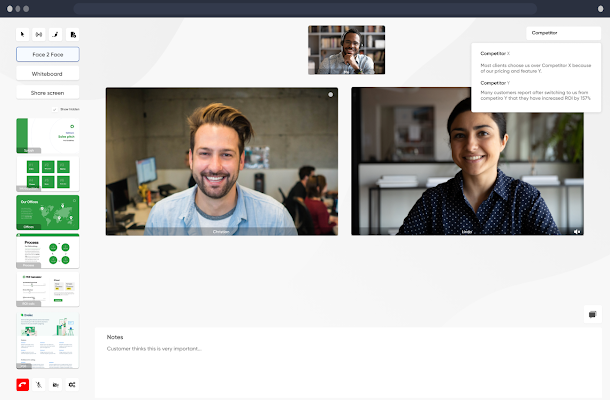This screenshot has height=400, width=610.
Task: Mute the microphone
Action: pyautogui.click(x=39, y=384)
